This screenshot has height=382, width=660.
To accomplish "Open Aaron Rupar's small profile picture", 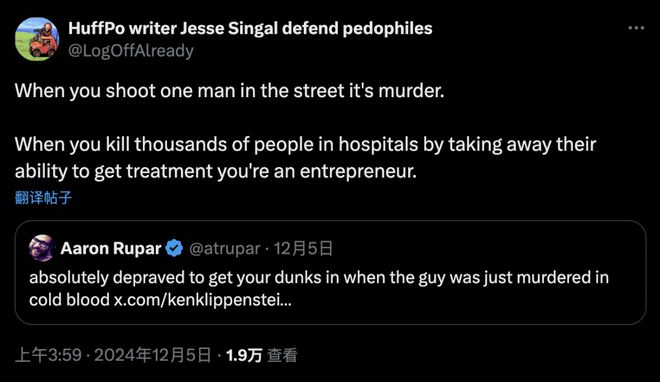I will tap(41, 248).
